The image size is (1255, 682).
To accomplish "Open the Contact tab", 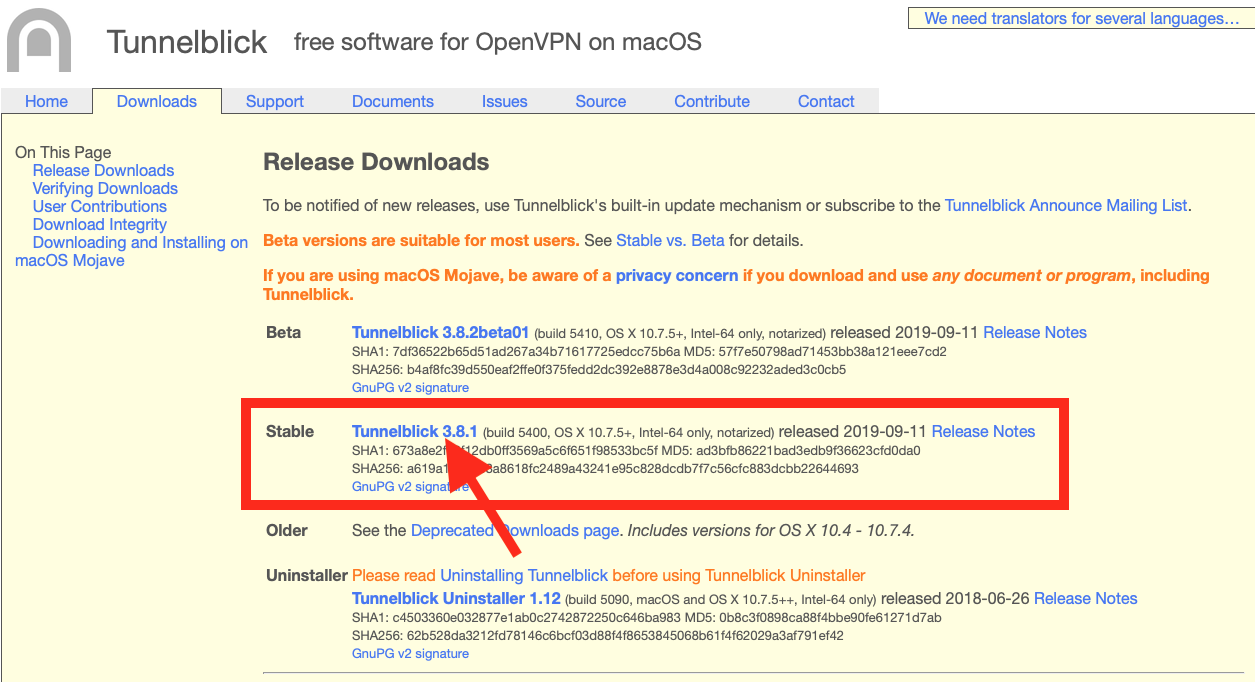I will [826, 101].
